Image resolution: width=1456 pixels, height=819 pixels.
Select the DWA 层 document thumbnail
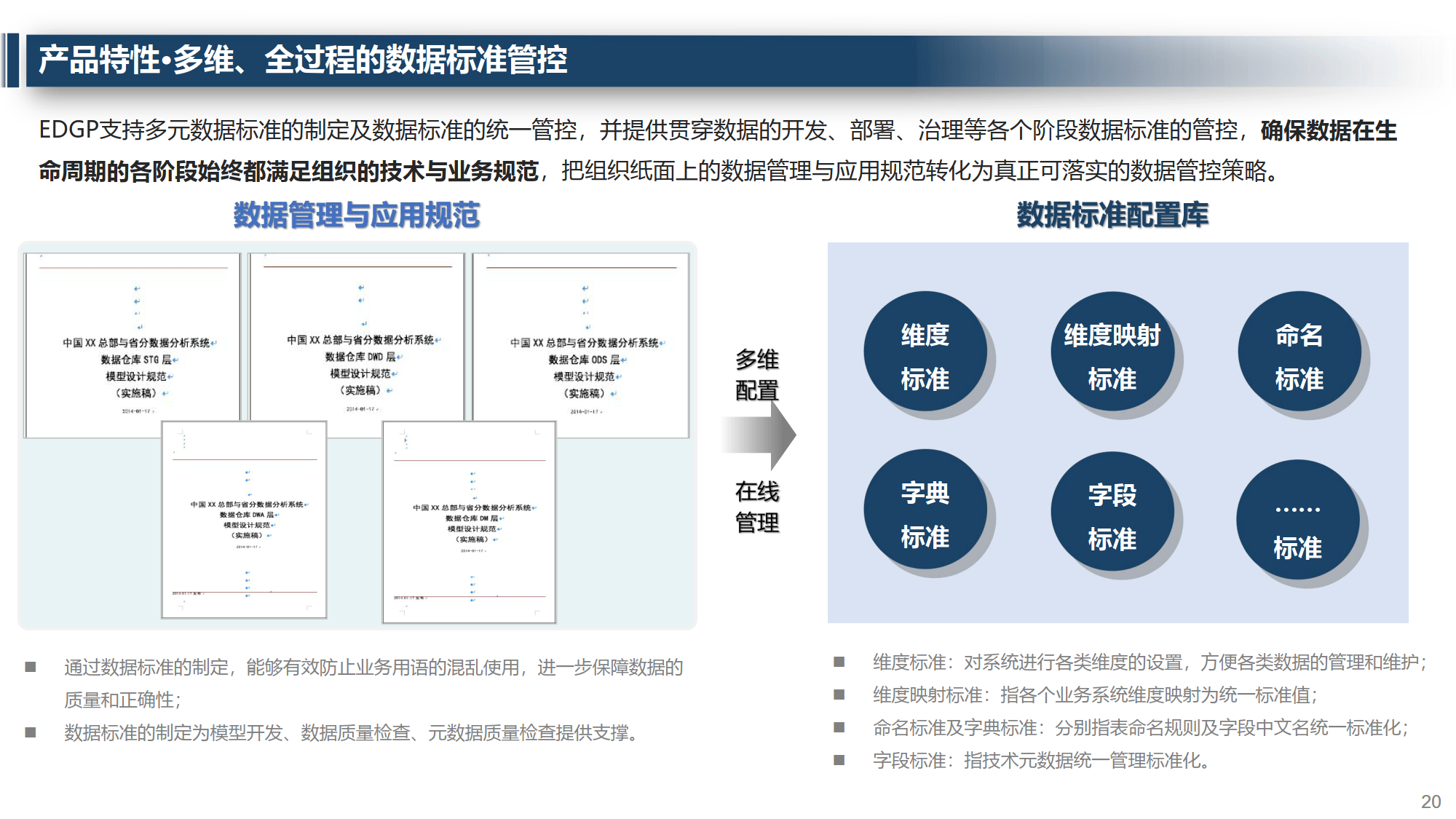245,520
